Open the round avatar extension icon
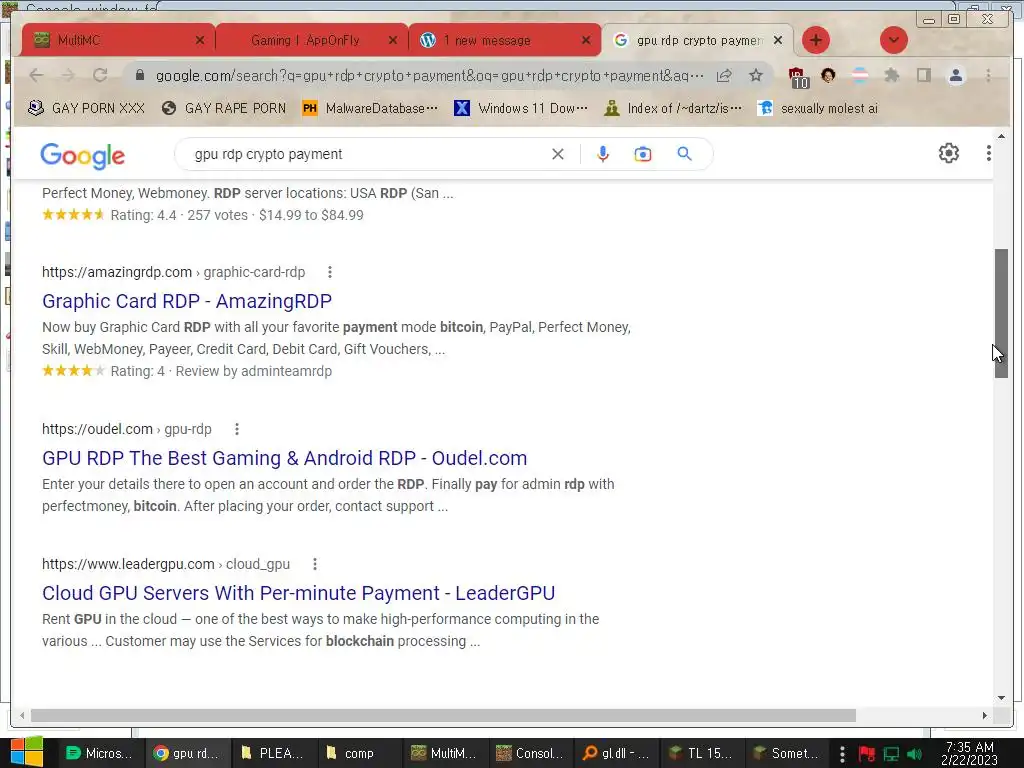 (828, 76)
